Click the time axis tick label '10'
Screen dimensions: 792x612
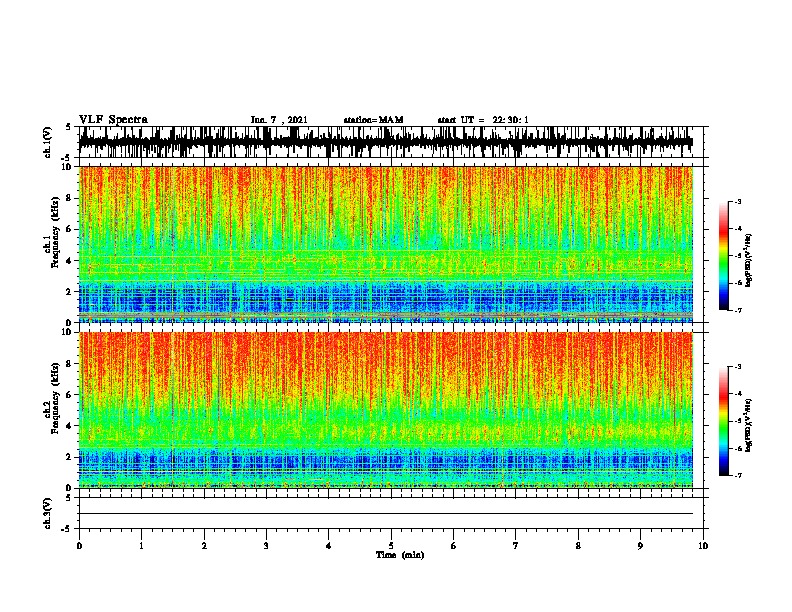[x=703, y=546]
